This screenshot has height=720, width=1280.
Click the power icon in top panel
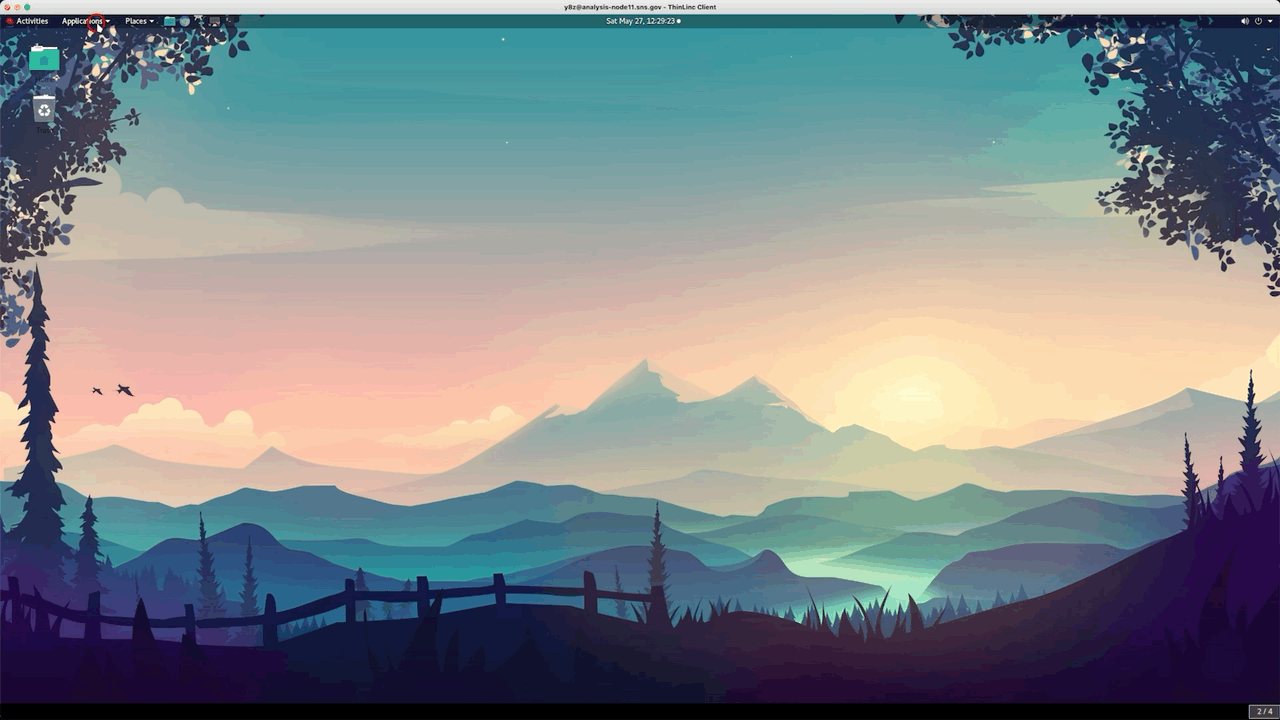1258,21
